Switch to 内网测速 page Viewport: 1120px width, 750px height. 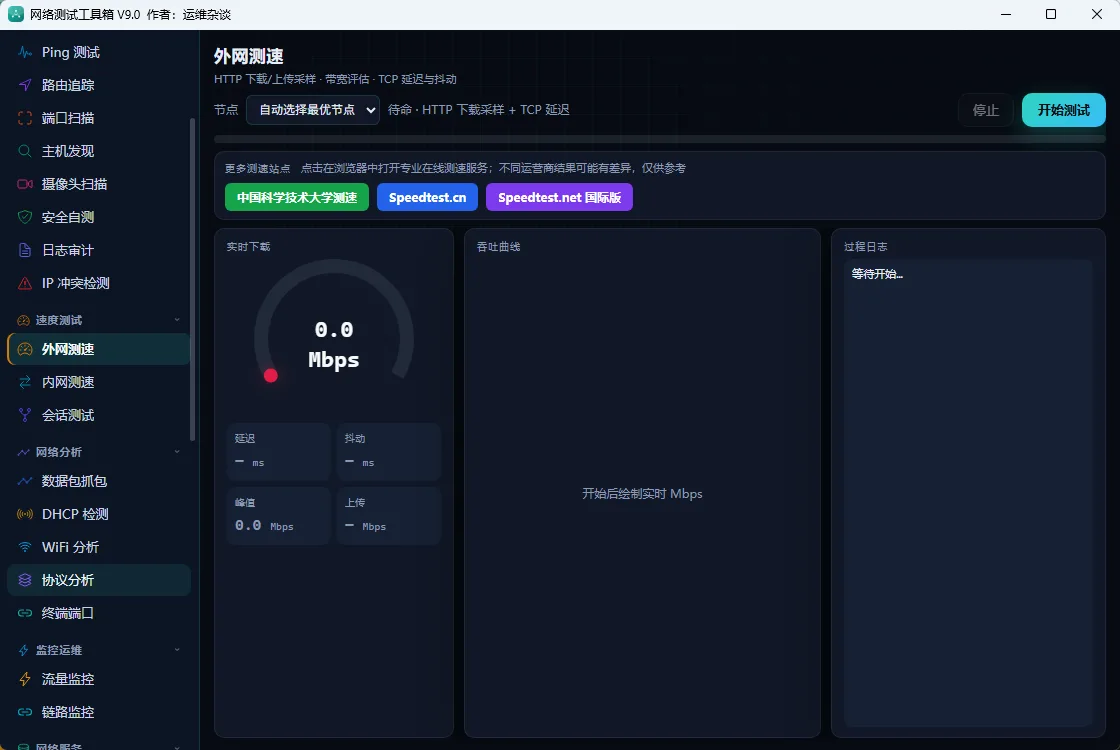point(99,382)
